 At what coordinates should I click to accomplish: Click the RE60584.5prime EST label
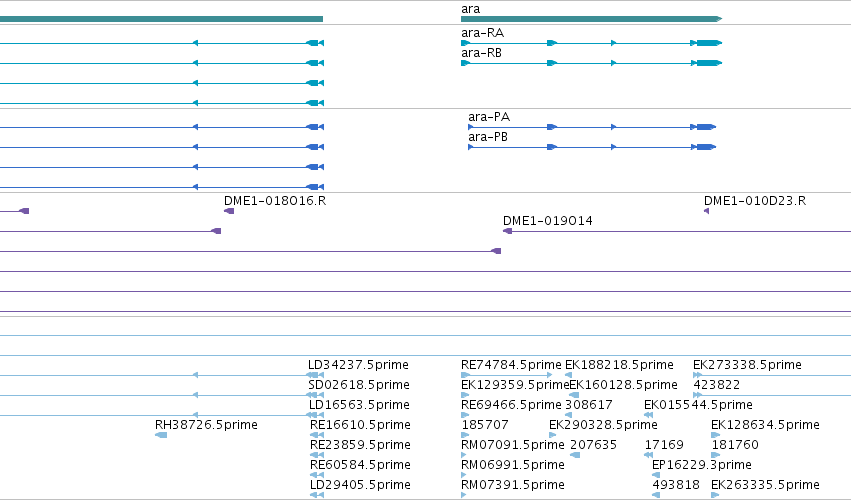tap(360, 465)
